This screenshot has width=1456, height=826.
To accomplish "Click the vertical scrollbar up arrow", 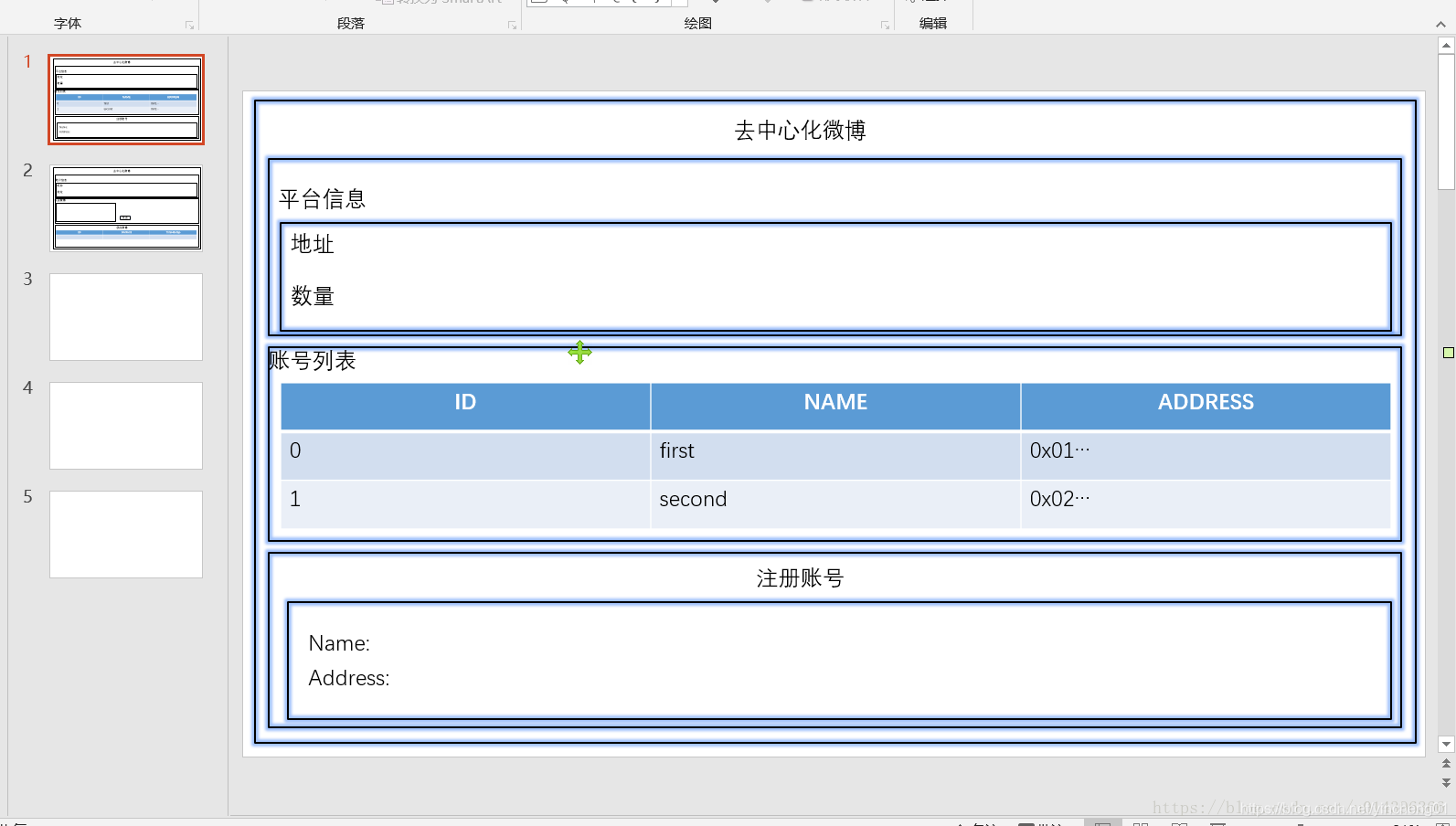I will (1446, 45).
